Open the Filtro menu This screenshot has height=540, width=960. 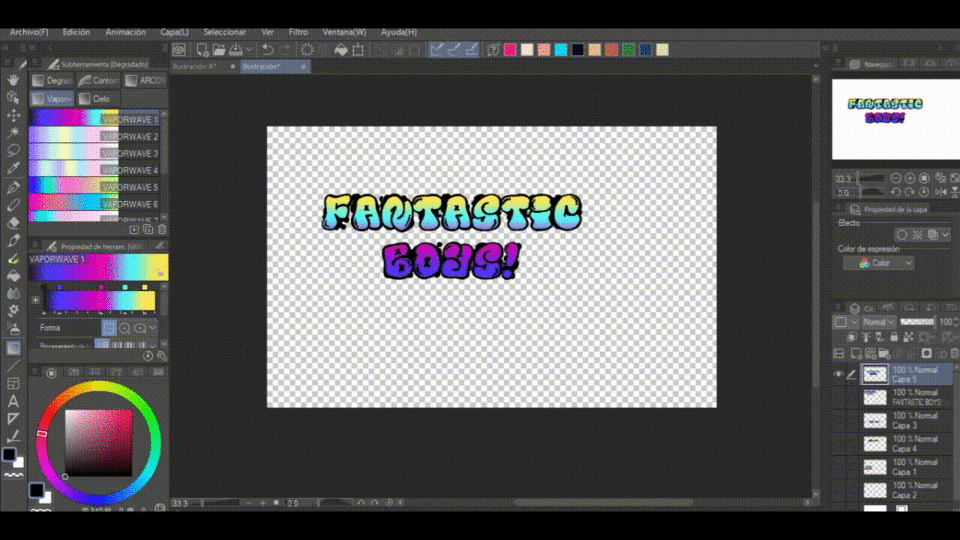[298, 32]
